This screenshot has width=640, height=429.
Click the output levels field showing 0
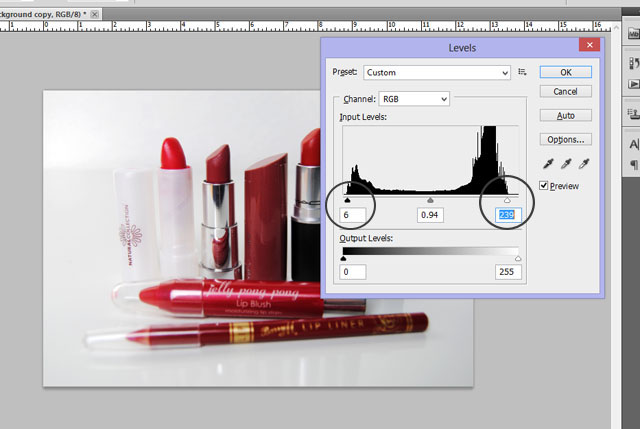pyautogui.click(x=353, y=272)
